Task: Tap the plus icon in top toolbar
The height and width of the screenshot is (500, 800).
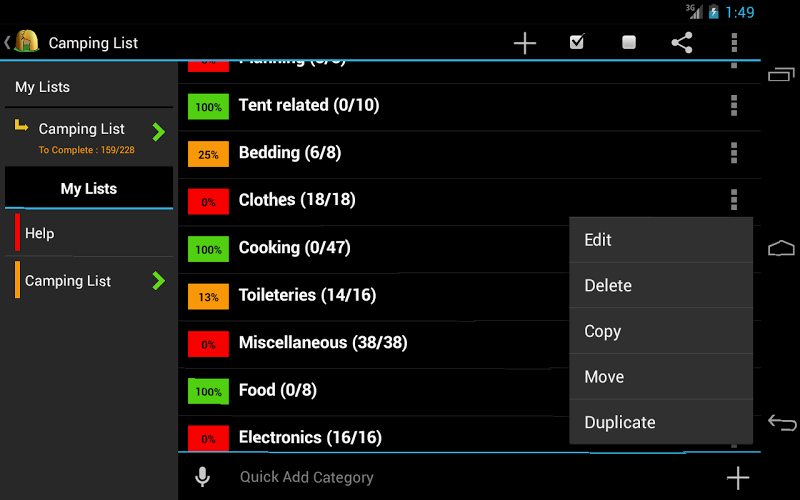Action: (x=524, y=43)
